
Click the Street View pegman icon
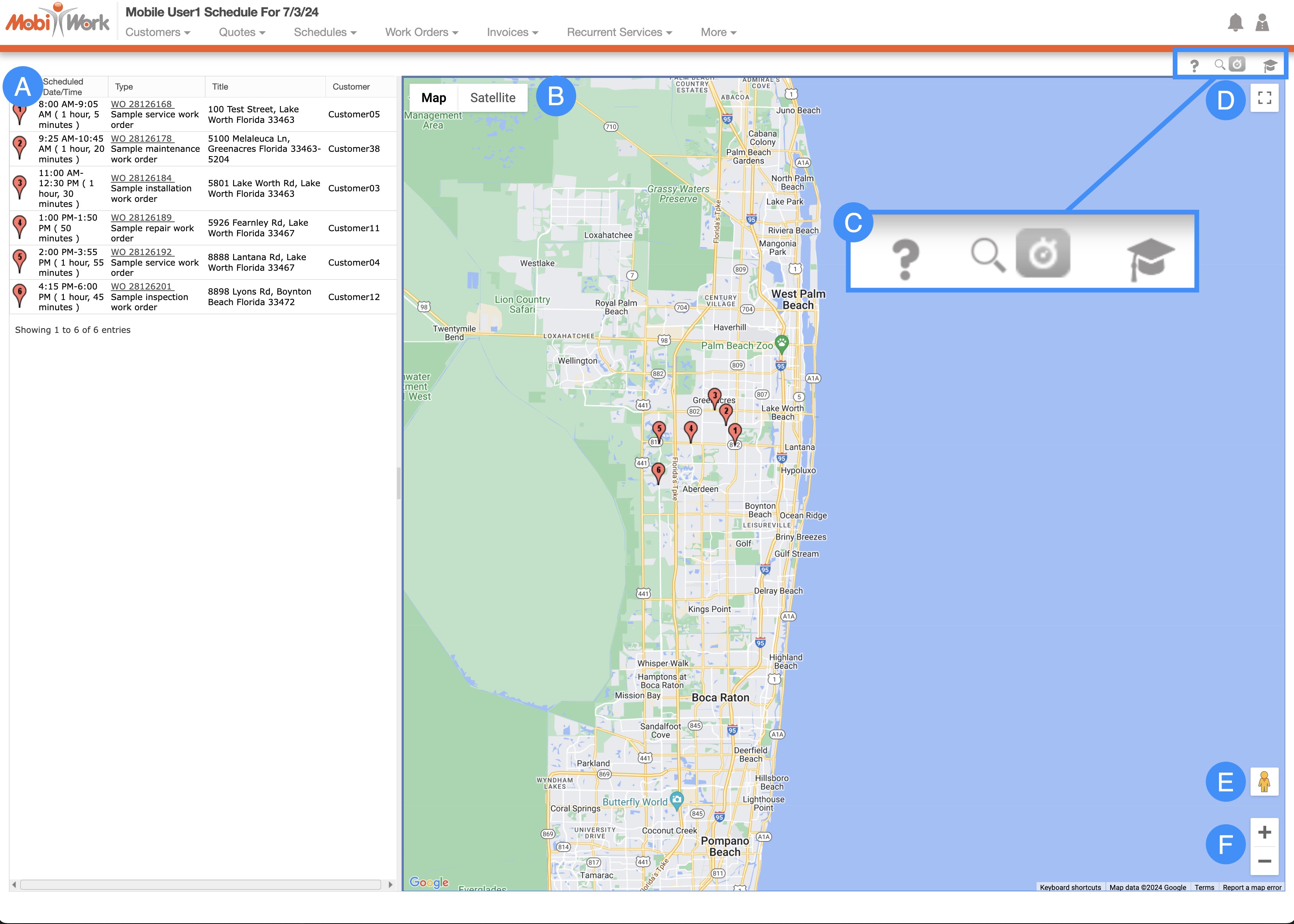point(1264,782)
